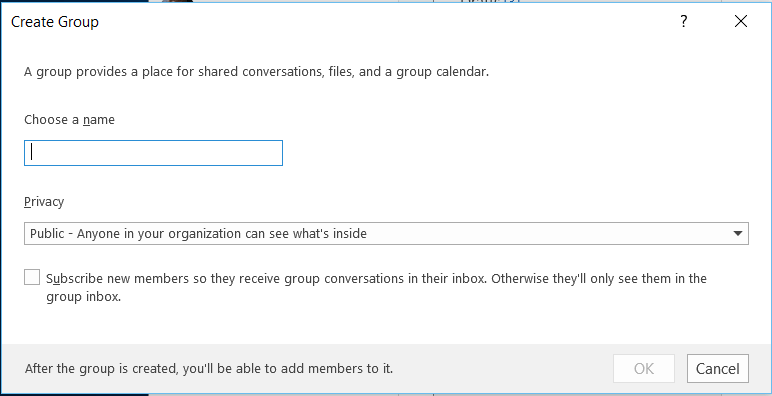
Task: Click the Privacy dropdown arrow
Action: (738, 233)
